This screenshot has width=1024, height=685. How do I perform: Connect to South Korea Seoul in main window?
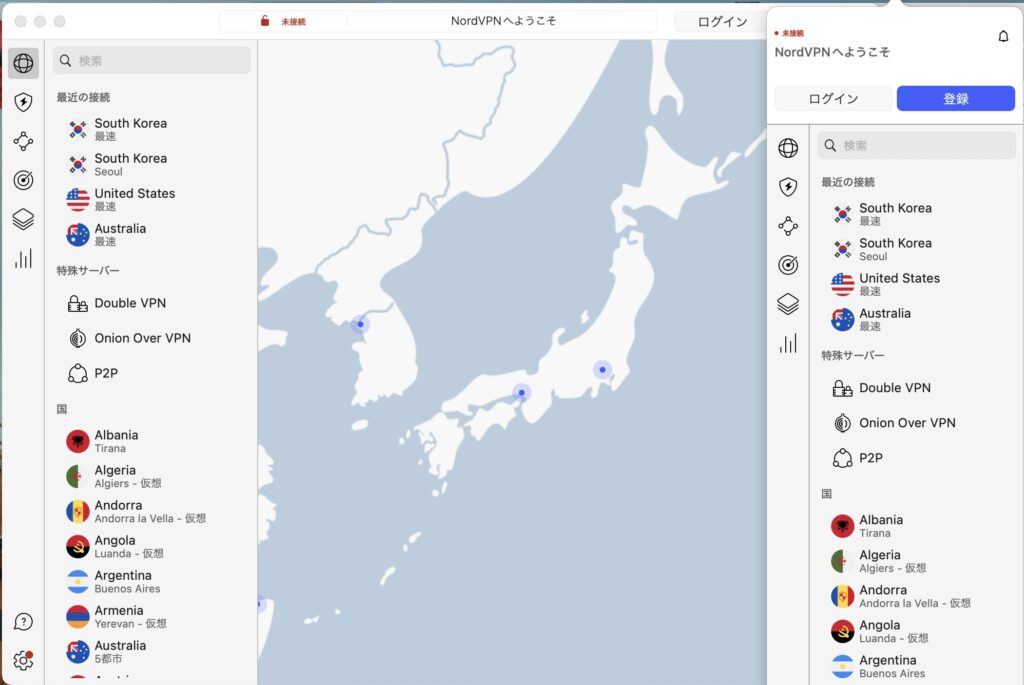(152, 165)
